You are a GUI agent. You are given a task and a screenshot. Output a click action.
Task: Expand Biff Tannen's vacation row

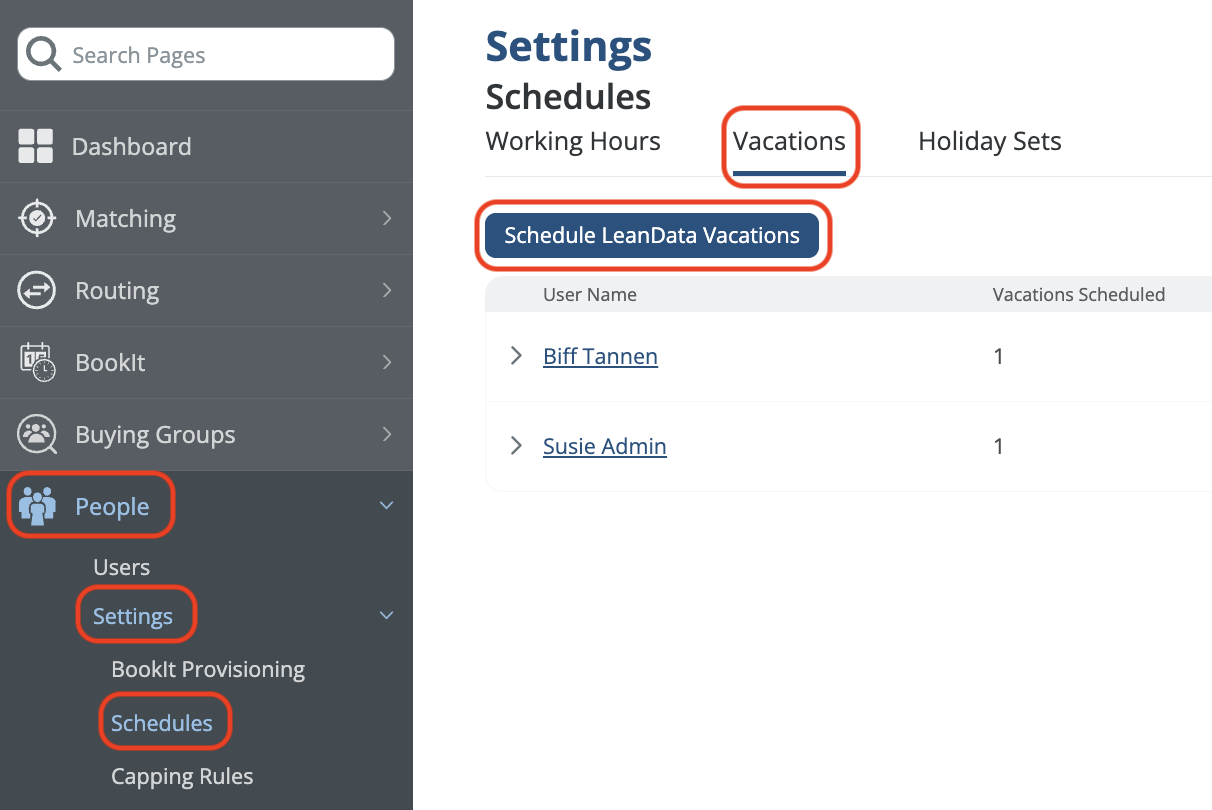tap(516, 356)
